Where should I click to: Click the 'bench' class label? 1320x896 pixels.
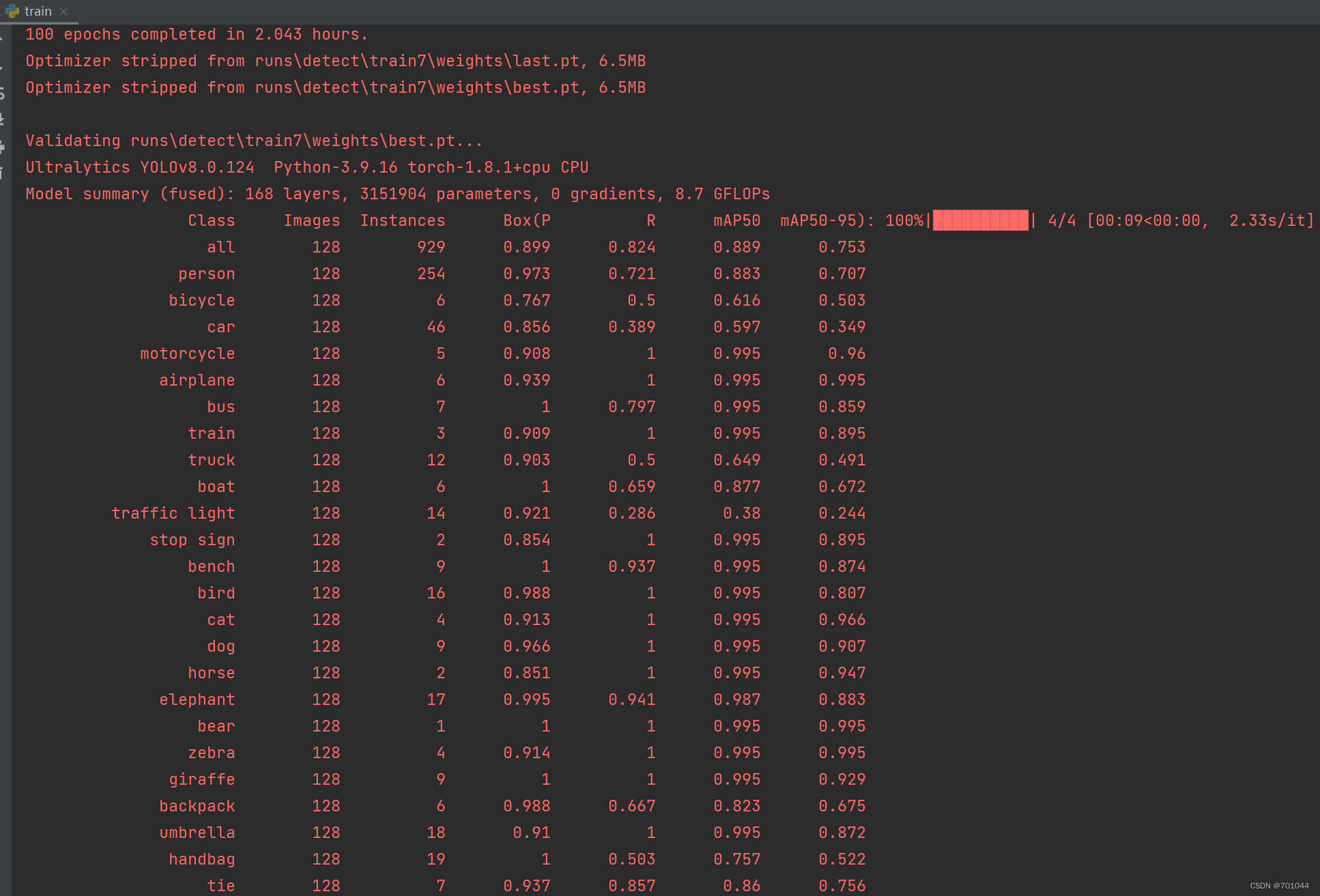point(212,566)
